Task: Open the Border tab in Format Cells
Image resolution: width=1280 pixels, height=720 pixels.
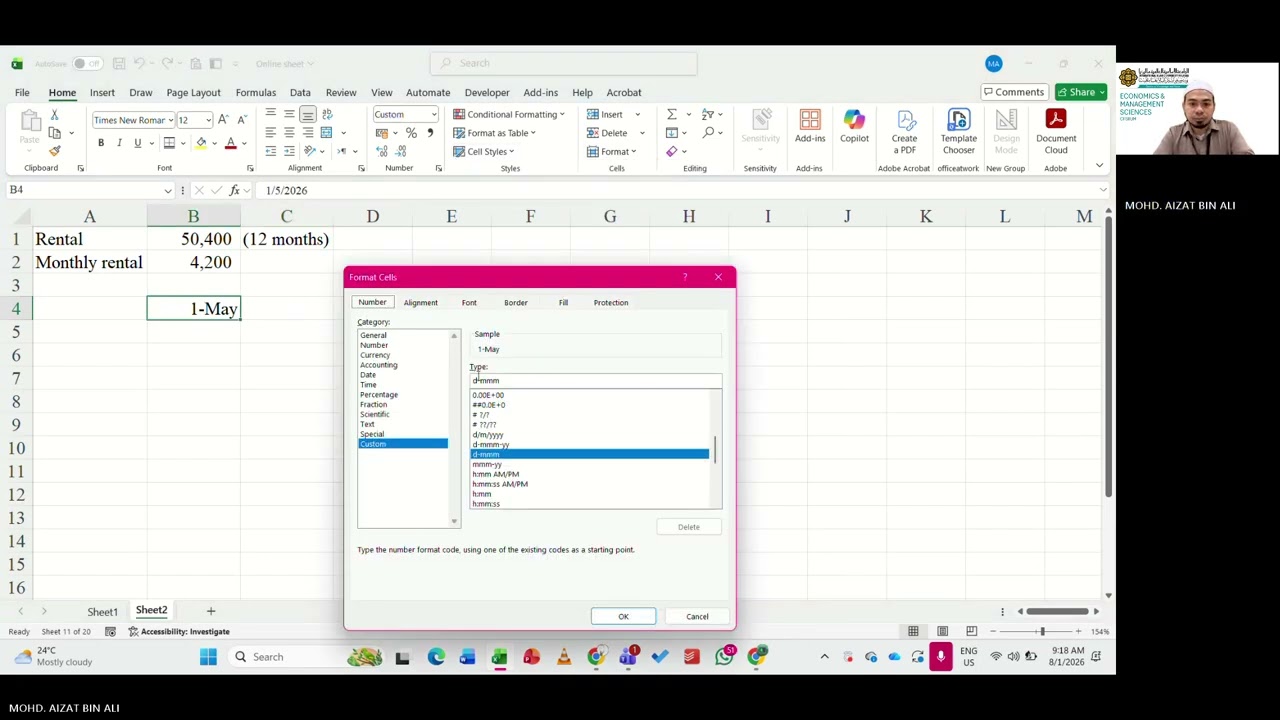Action: 515,302
